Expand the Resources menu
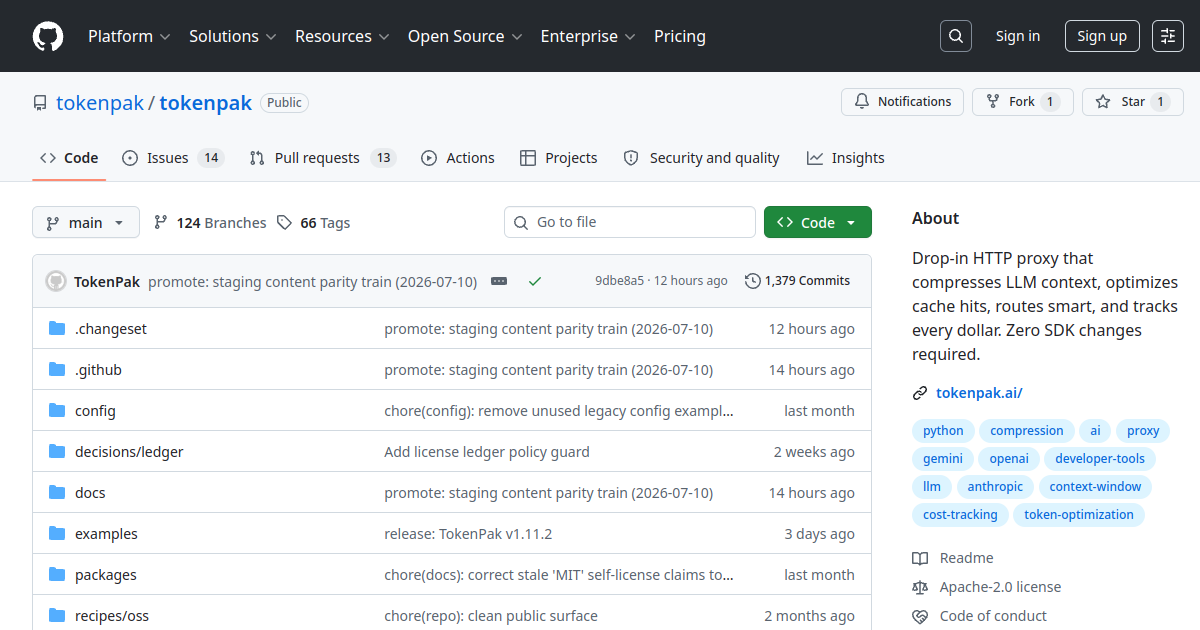Screen dimensions: 1200x630 [x=341, y=36]
